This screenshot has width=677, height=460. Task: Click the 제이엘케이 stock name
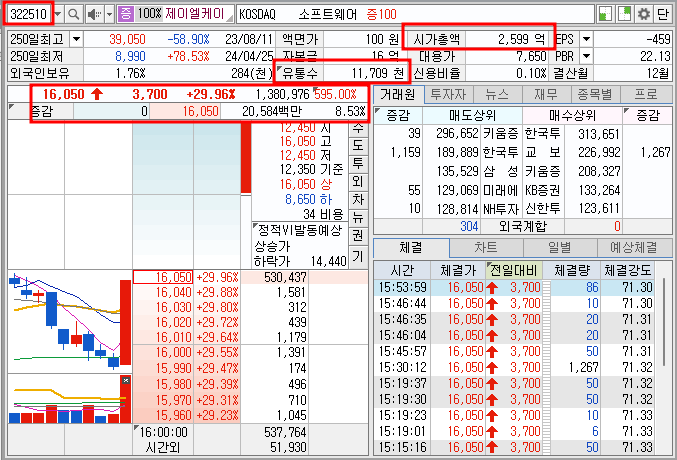[195, 14]
